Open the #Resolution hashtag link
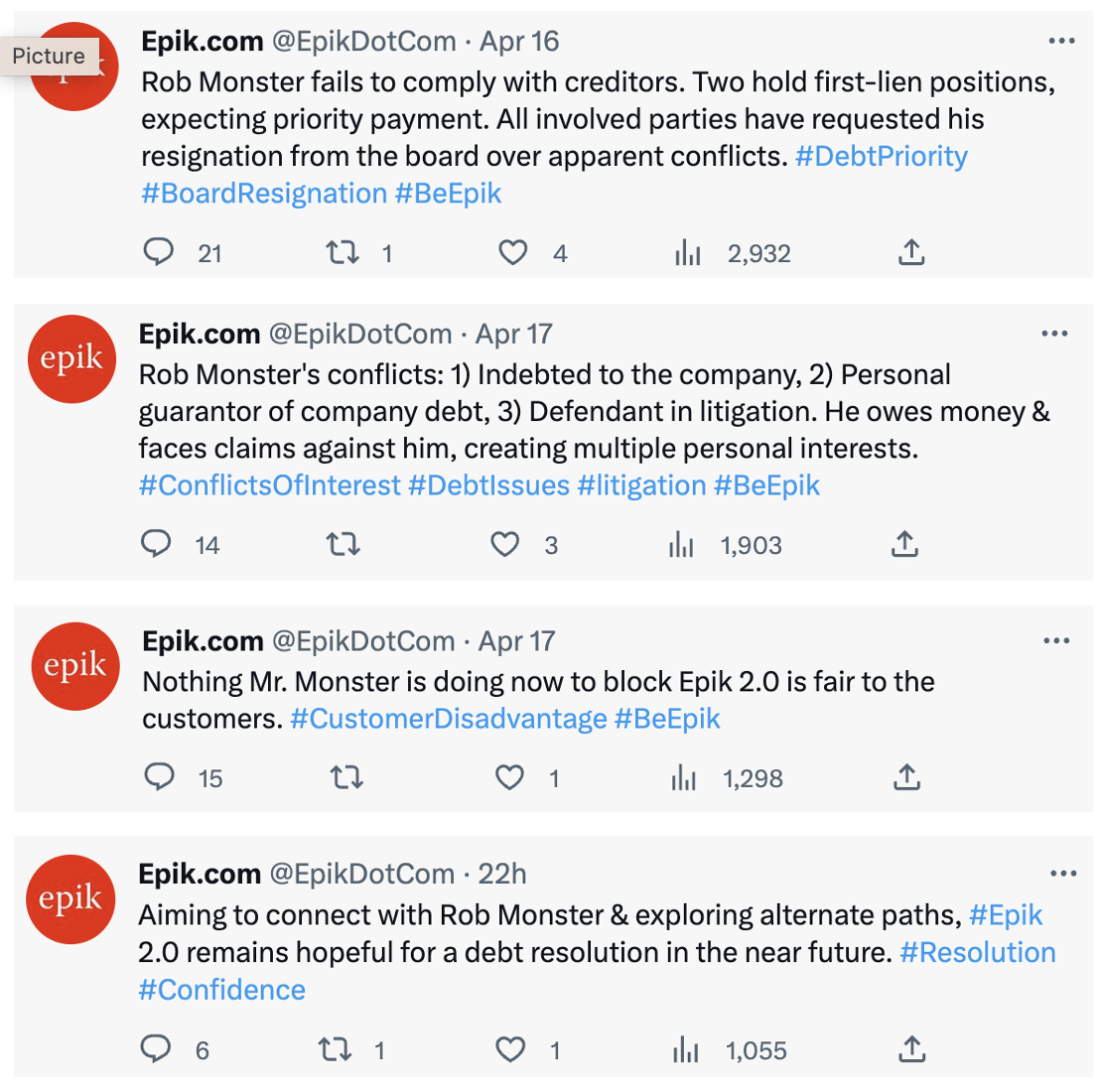 977,952
